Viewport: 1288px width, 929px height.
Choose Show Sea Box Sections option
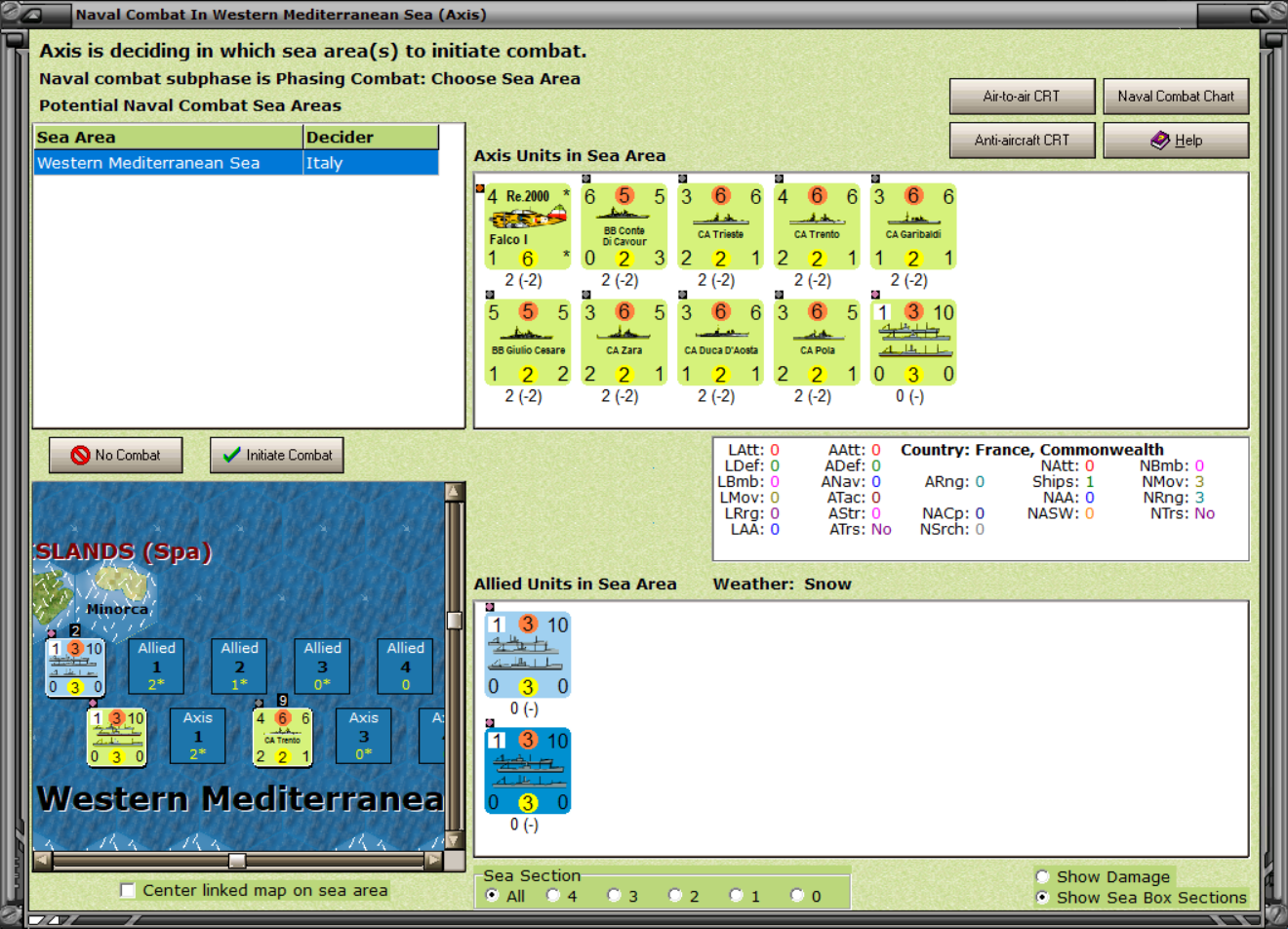(x=1042, y=897)
